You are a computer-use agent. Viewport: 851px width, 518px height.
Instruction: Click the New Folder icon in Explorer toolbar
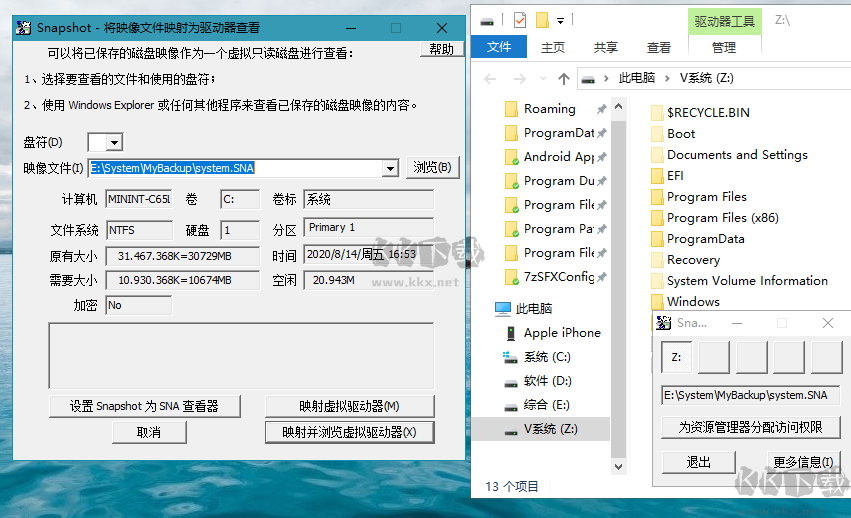(542, 20)
